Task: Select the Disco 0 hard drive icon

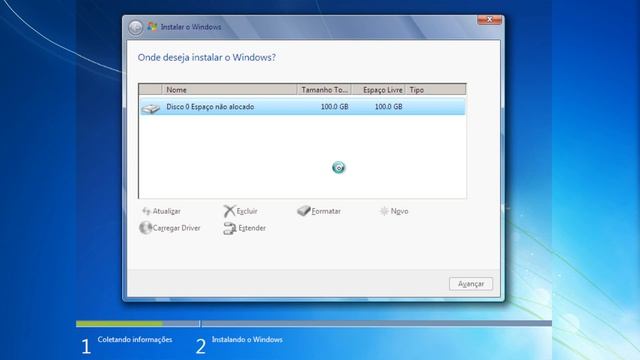Action: coord(151,108)
